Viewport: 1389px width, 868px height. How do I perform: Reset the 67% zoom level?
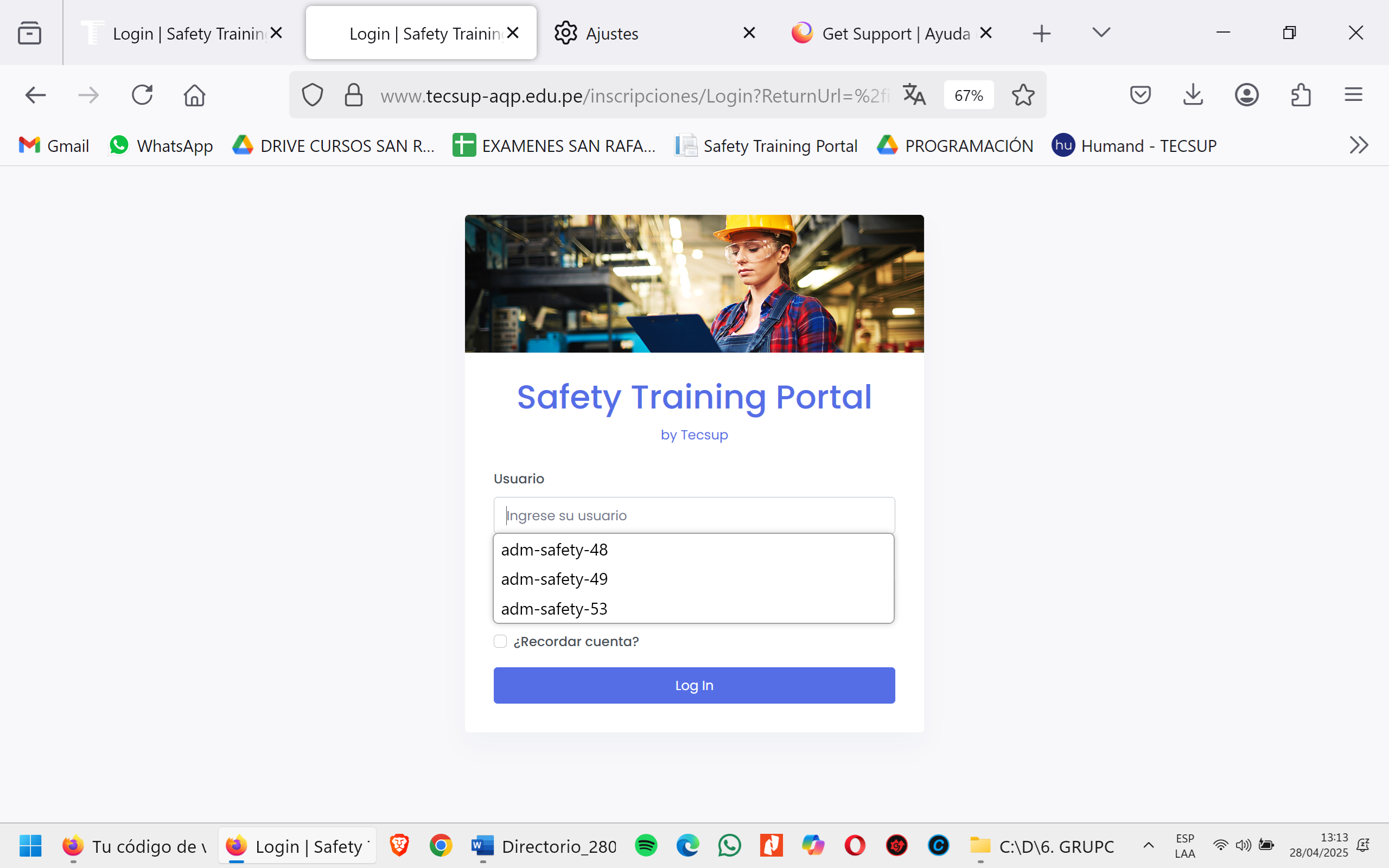[x=969, y=95]
